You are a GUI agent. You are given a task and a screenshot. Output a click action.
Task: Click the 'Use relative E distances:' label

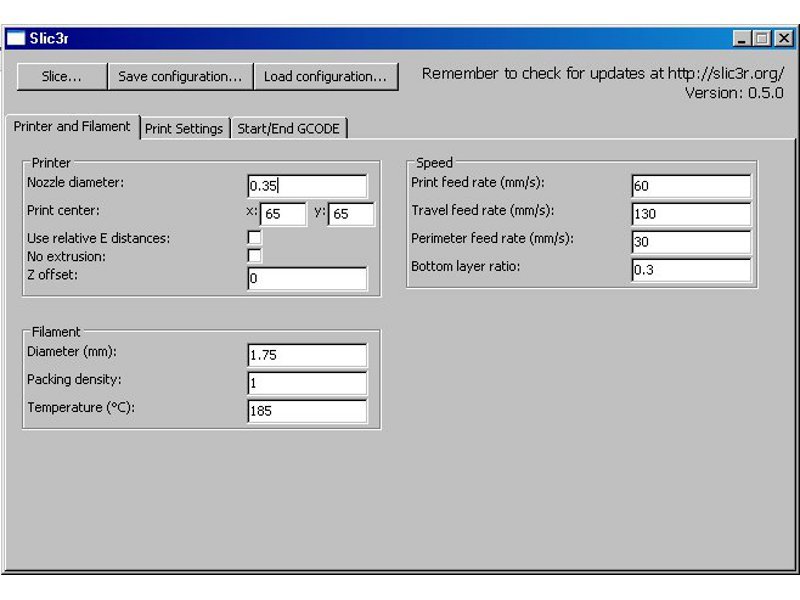pos(98,238)
